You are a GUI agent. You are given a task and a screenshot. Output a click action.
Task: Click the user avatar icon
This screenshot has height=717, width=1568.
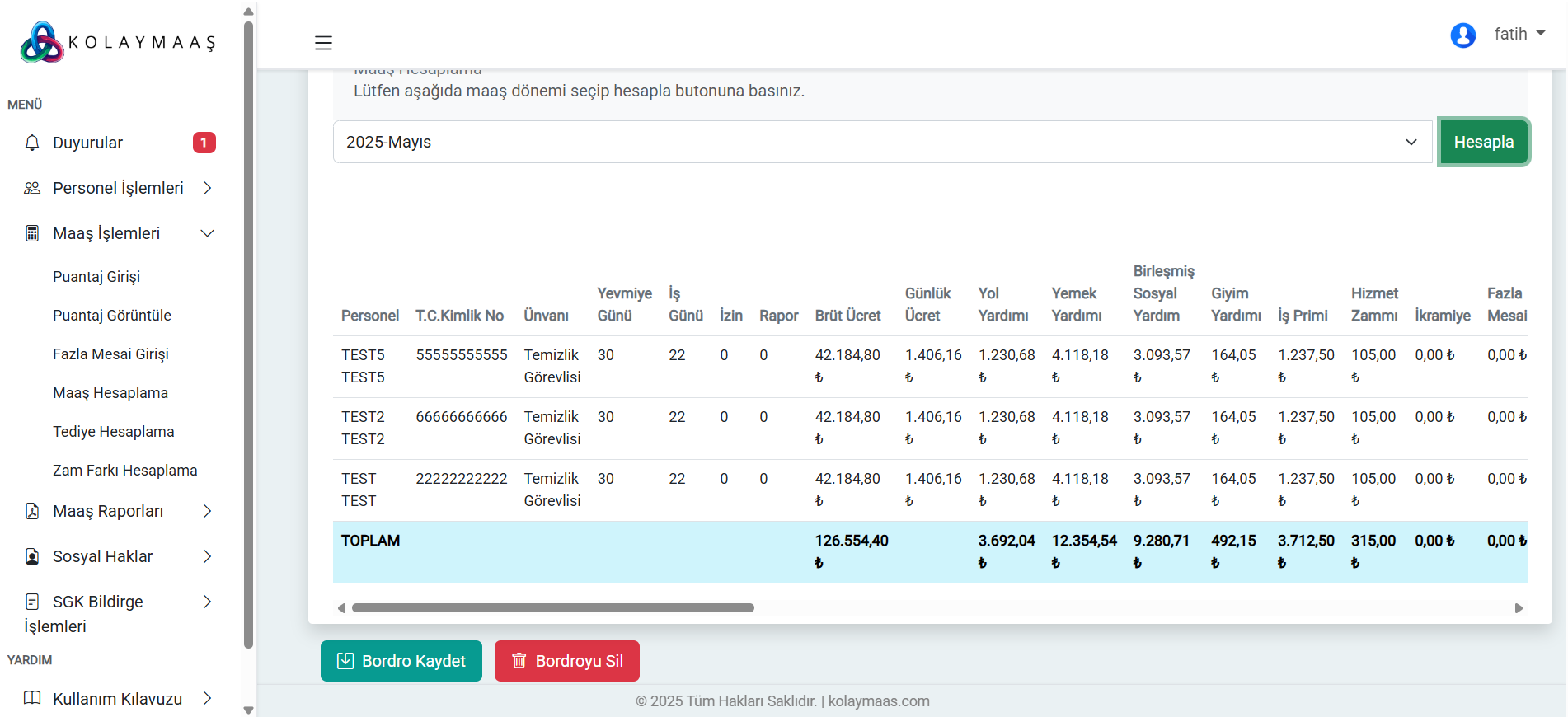coord(1462,35)
